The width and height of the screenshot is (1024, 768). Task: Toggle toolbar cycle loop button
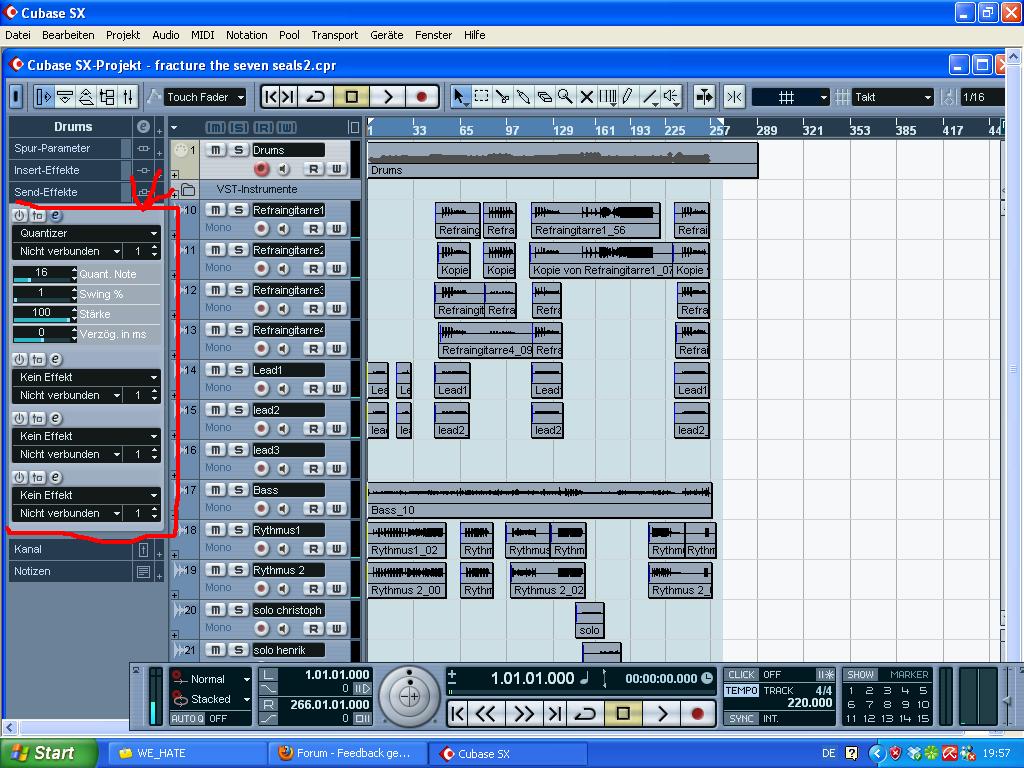coord(315,97)
